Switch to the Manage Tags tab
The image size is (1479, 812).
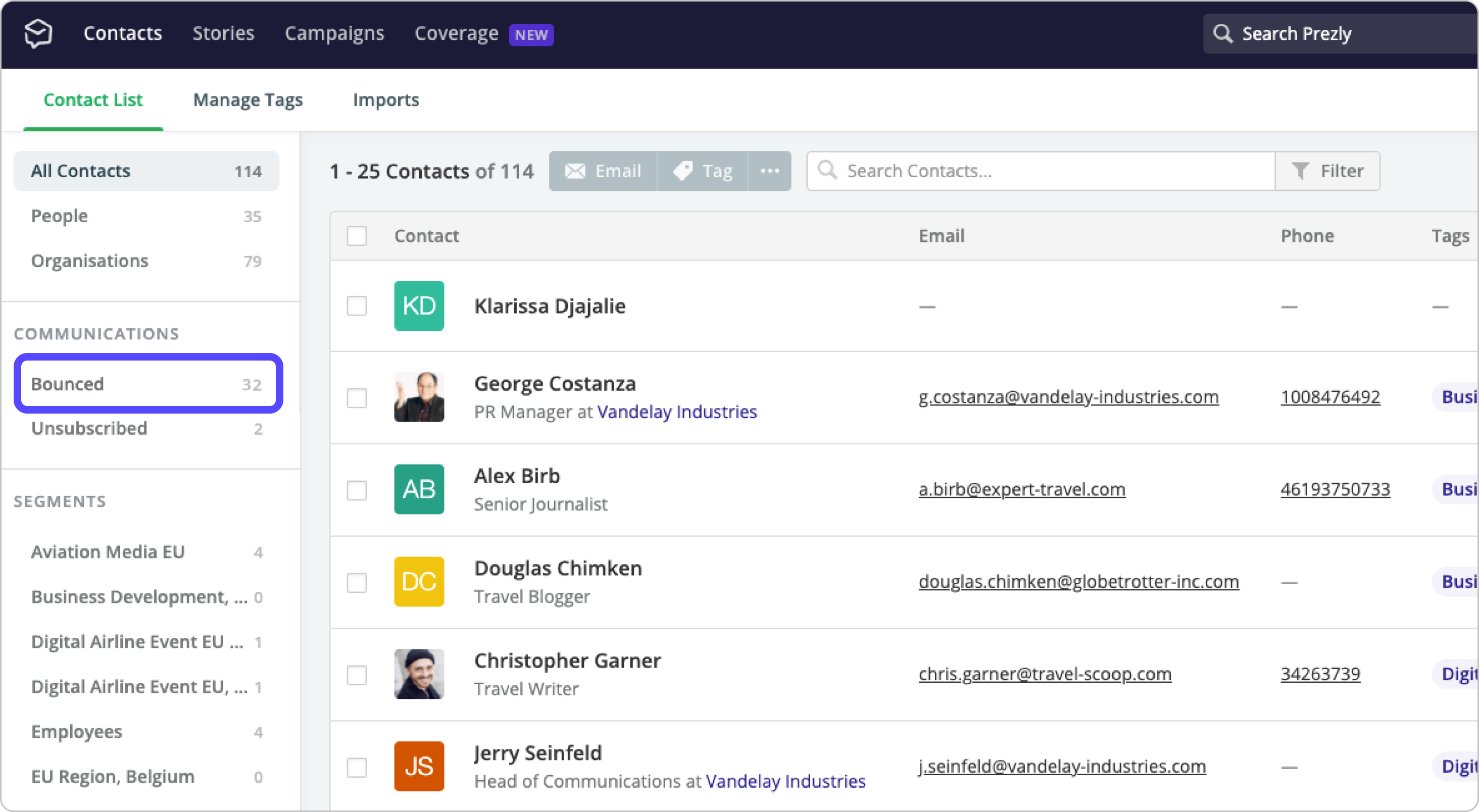pyautogui.click(x=248, y=100)
